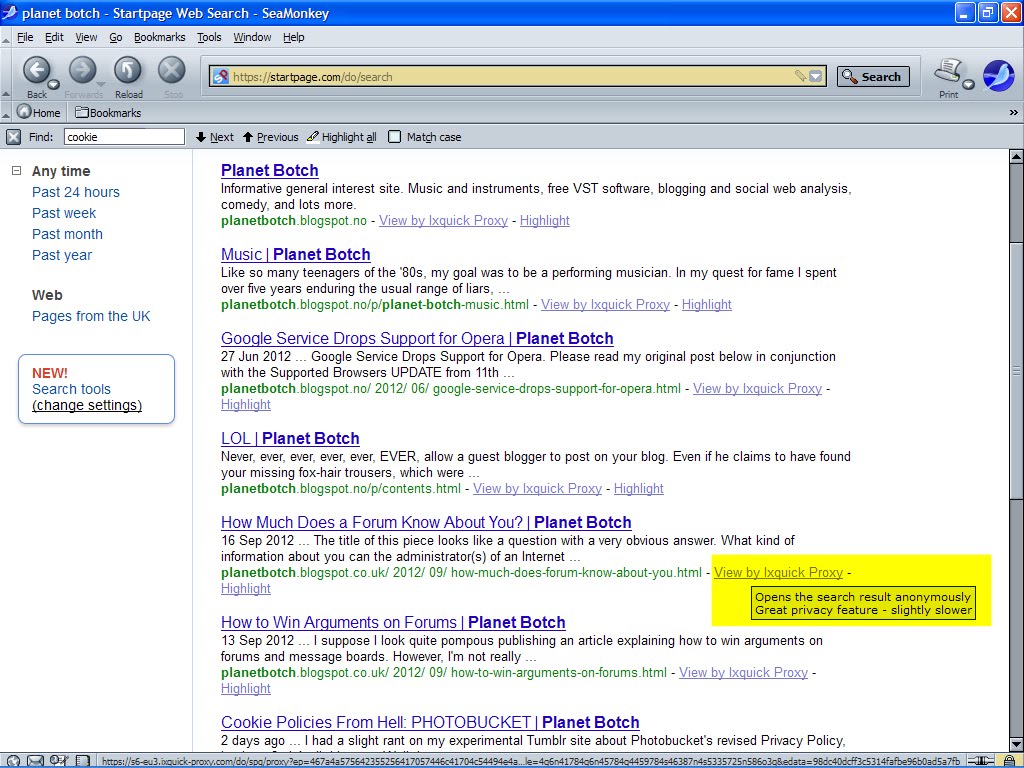Viewport: 1024px width, 768px height.
Task: Reload the current page
Action: point(127,71)
